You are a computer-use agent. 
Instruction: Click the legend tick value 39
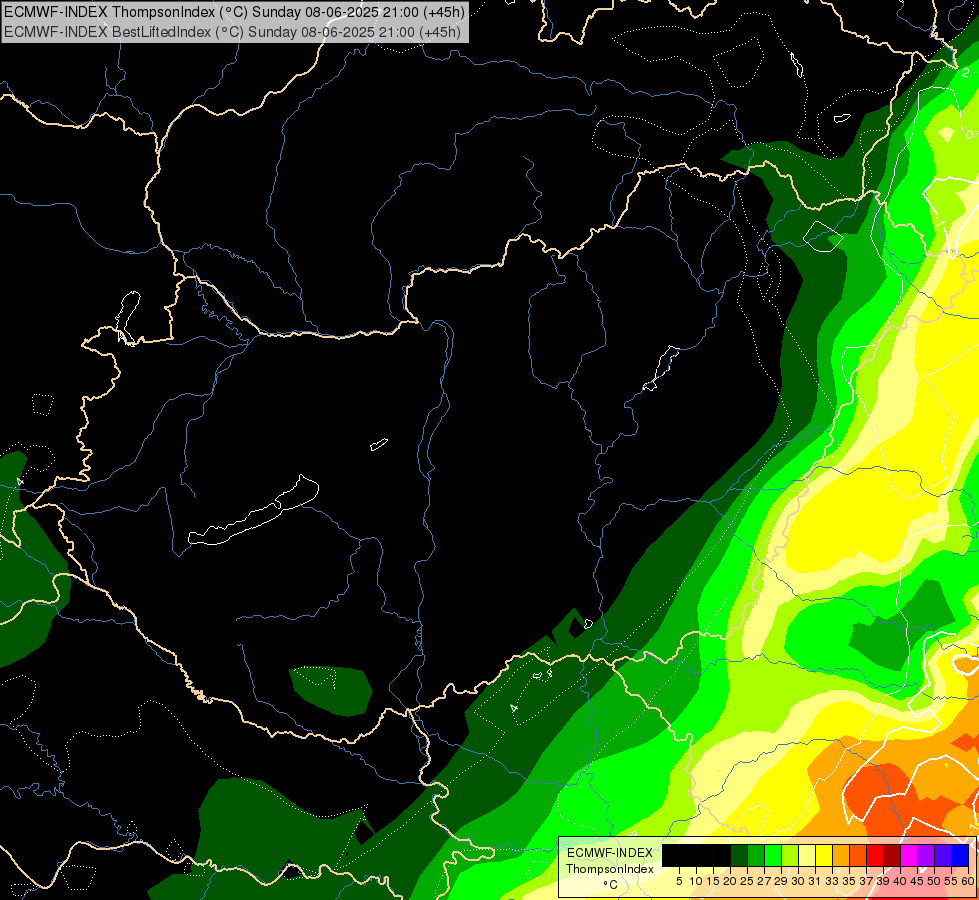[883, 881]
